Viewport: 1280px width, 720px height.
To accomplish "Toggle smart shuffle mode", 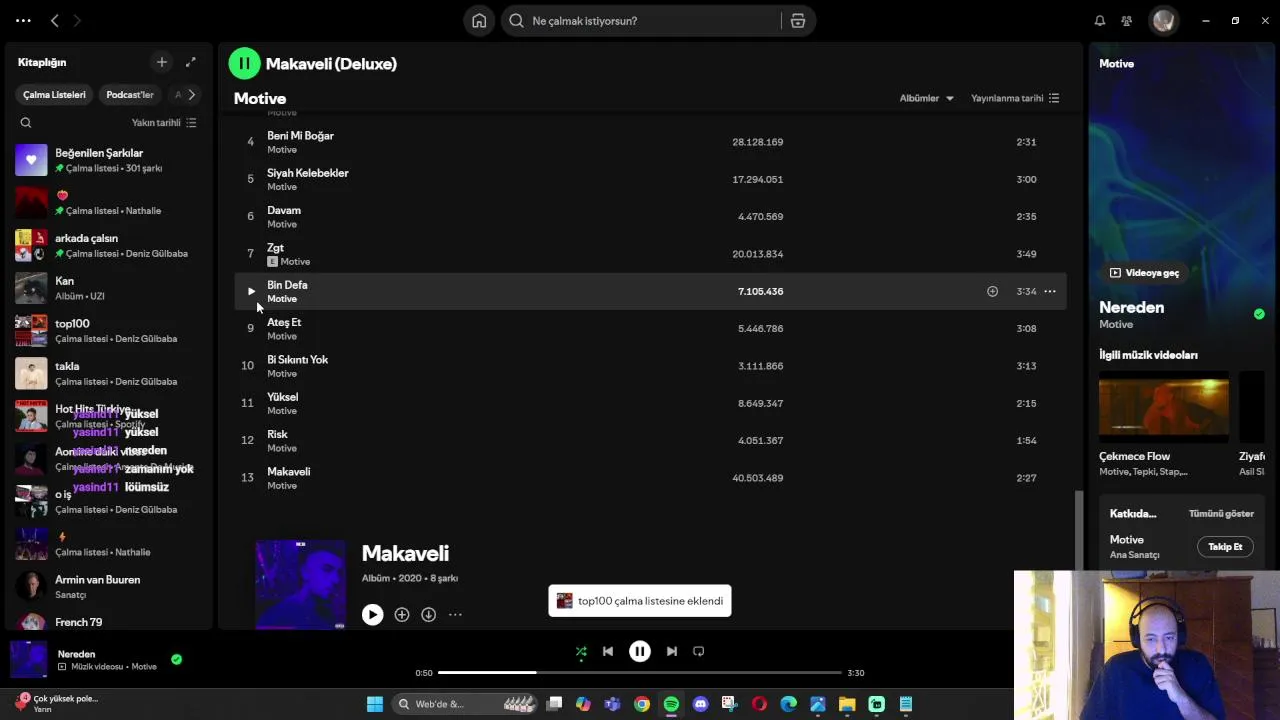I will click(581, 651).
